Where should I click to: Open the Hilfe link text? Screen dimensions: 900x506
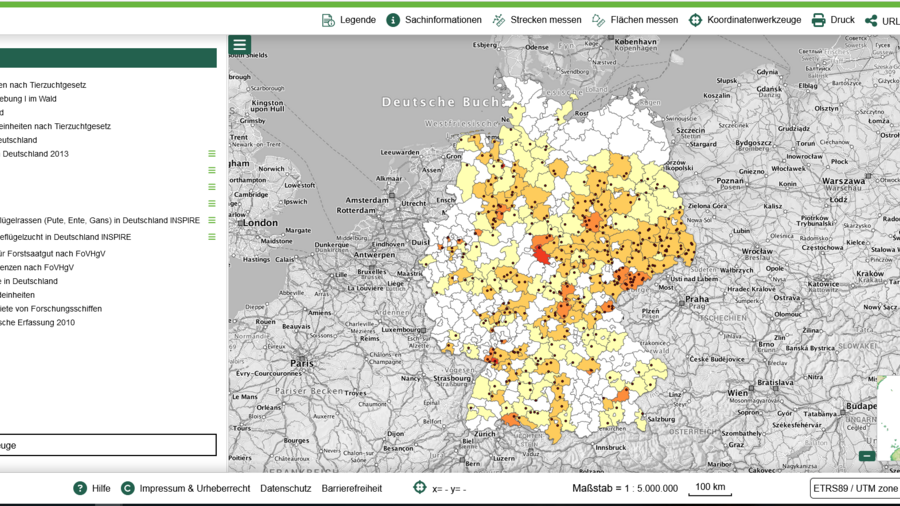point(101,489)
